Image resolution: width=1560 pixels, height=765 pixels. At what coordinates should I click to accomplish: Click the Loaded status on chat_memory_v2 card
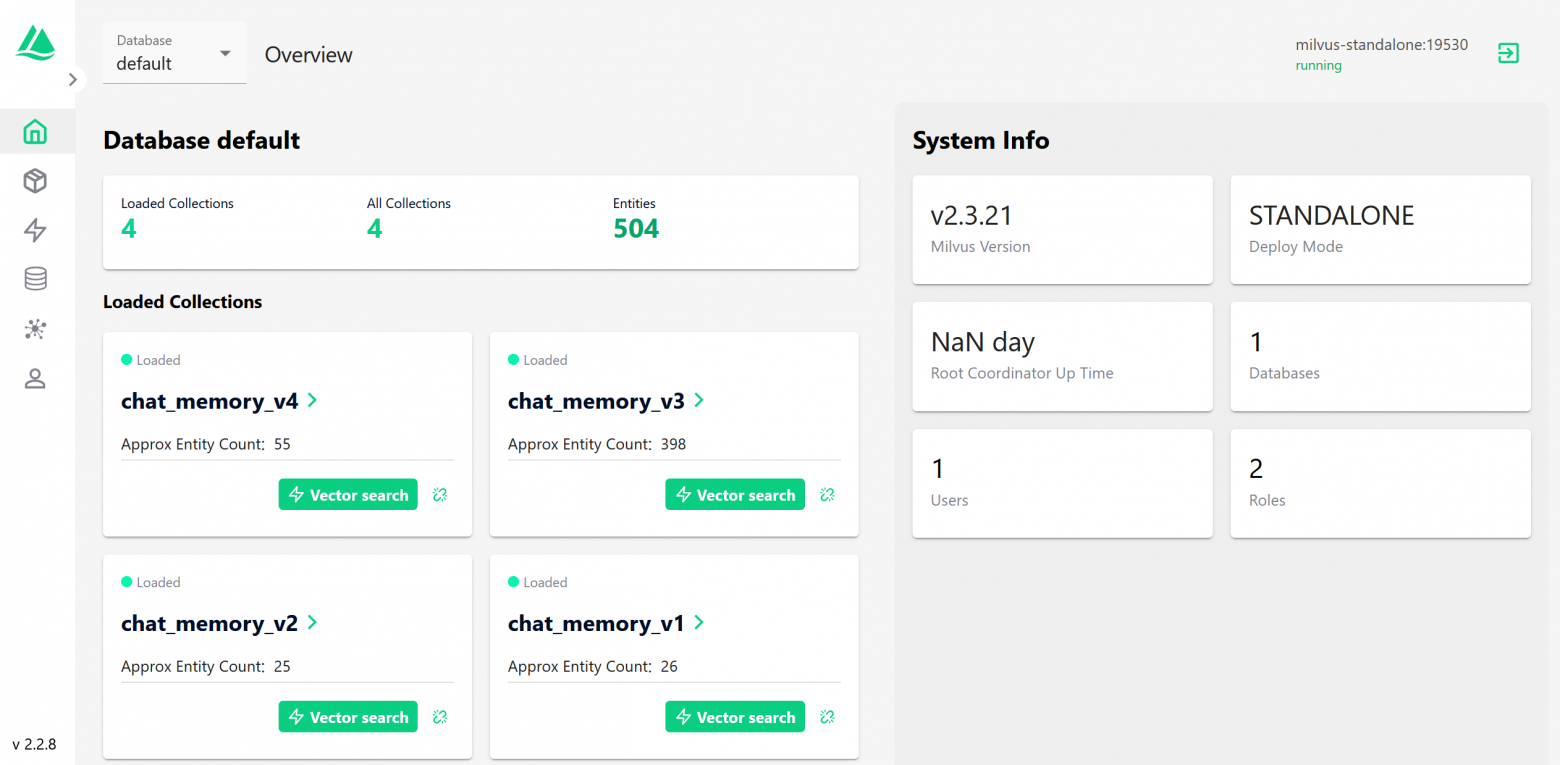tap(151, 582)
